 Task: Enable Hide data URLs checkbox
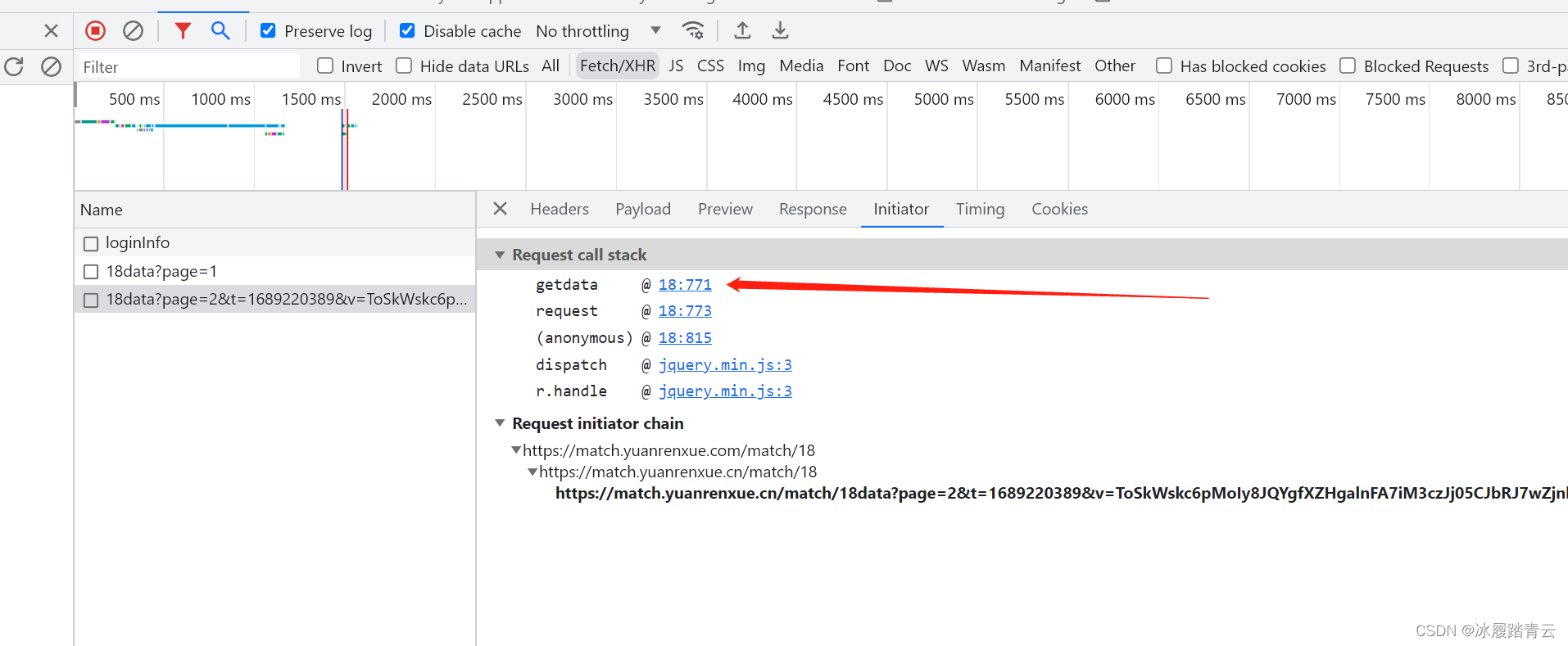tap(404, 66)
